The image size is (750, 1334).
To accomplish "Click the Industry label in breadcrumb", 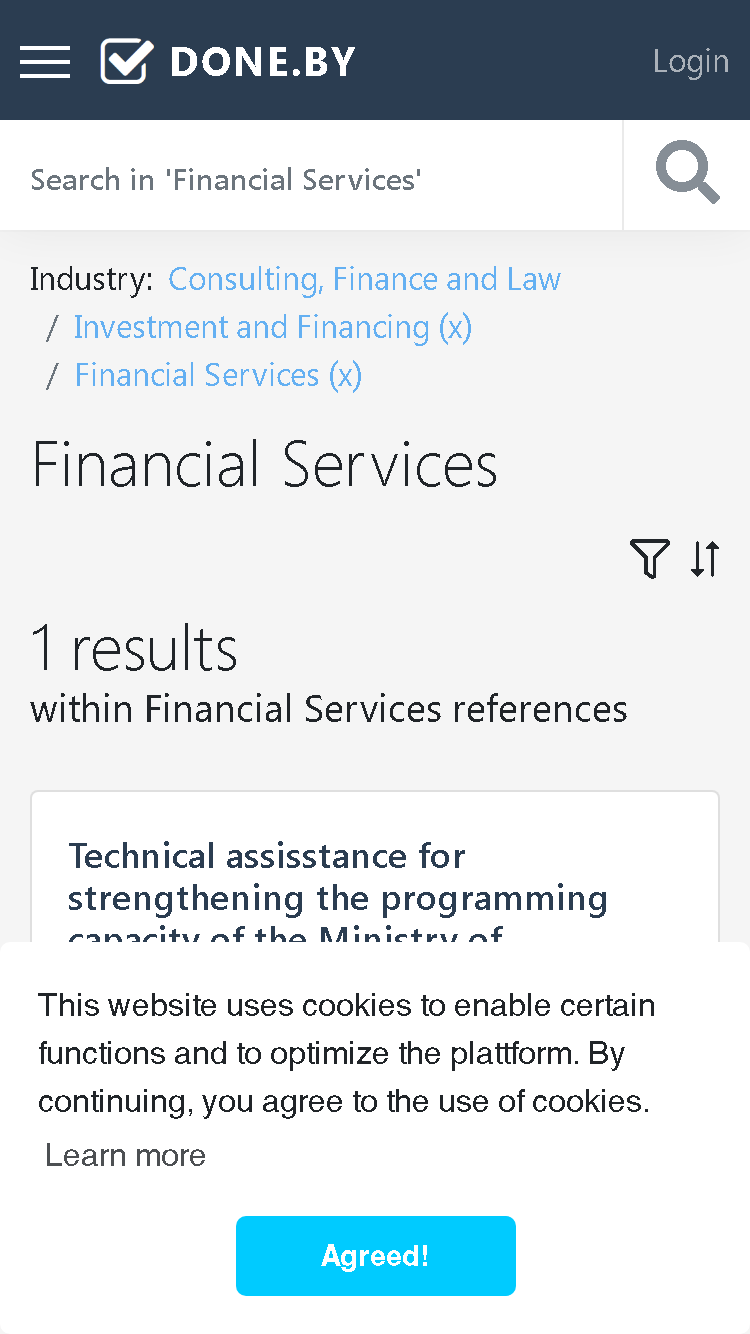I will (92, 279).
